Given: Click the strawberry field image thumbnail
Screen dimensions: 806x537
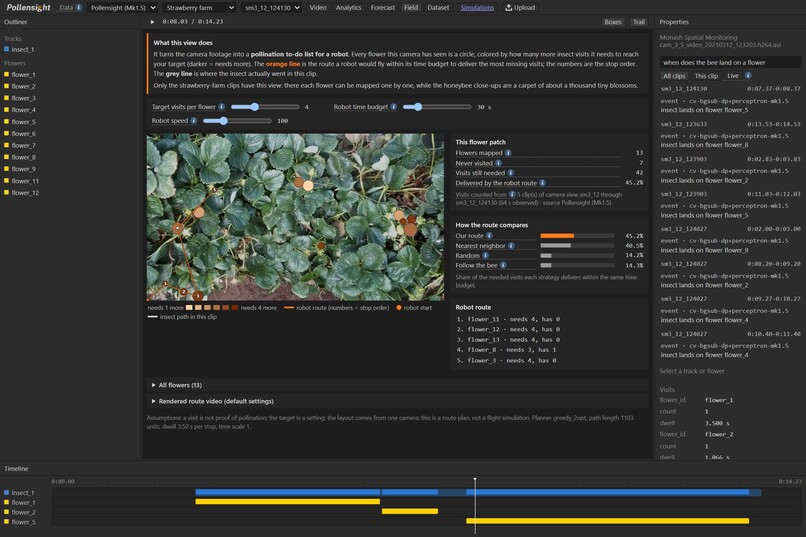Looking at the screenshot, I should tap(295, 217).
